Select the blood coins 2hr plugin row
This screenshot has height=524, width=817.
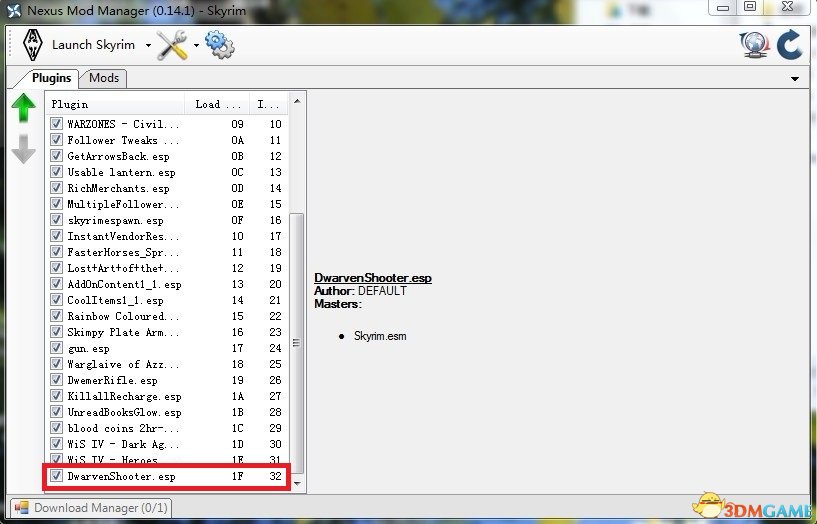[167, 428]
